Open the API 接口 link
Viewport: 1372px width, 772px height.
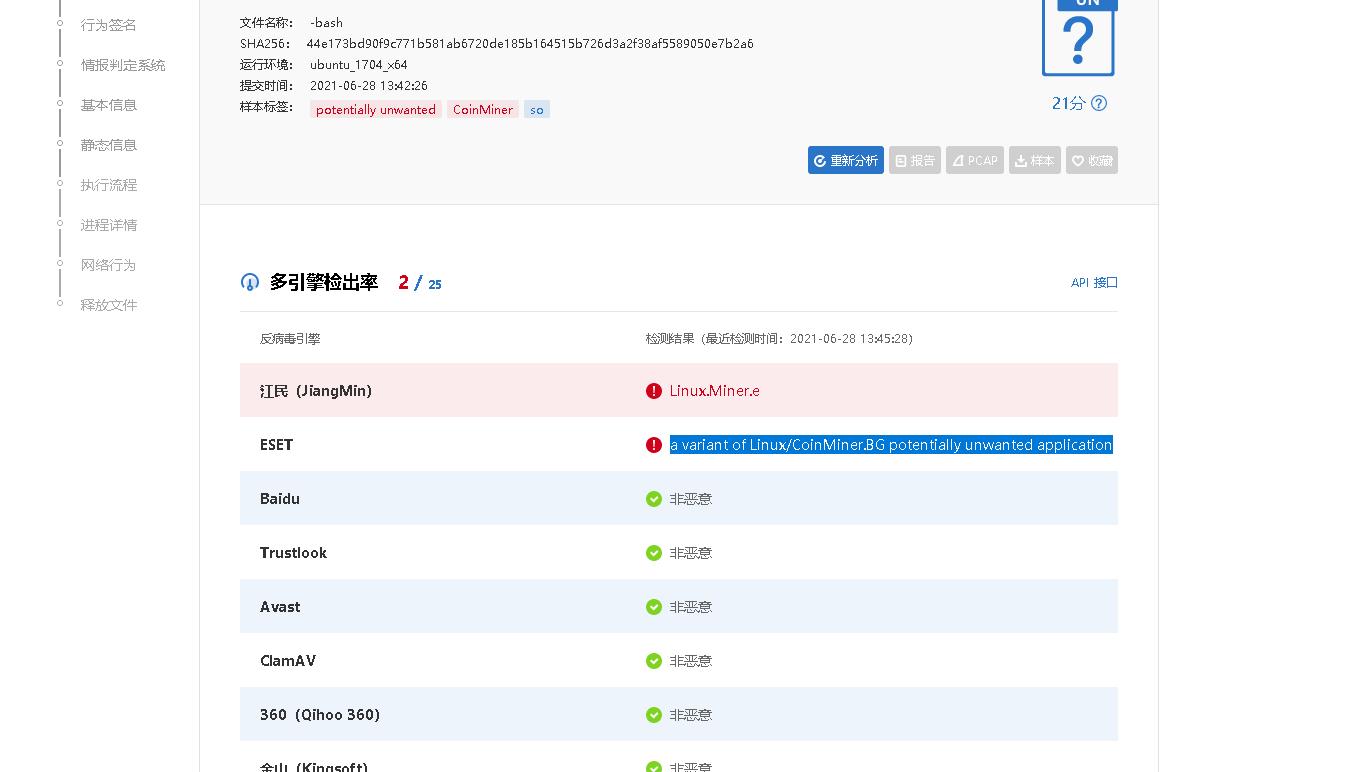1094,283
